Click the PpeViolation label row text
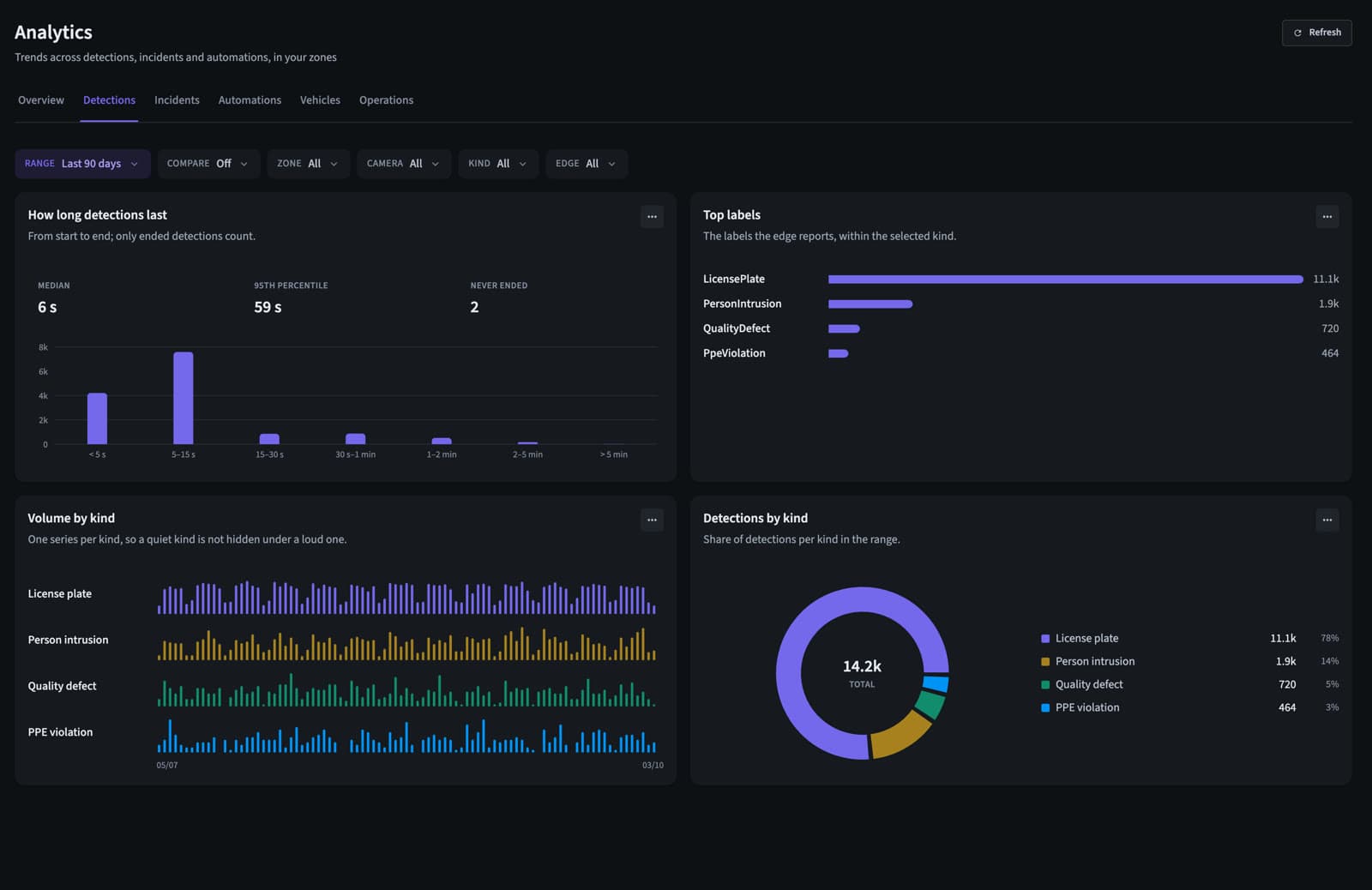Image resolution: width=1372 pixels, height=890 pixels. [734, 353]
